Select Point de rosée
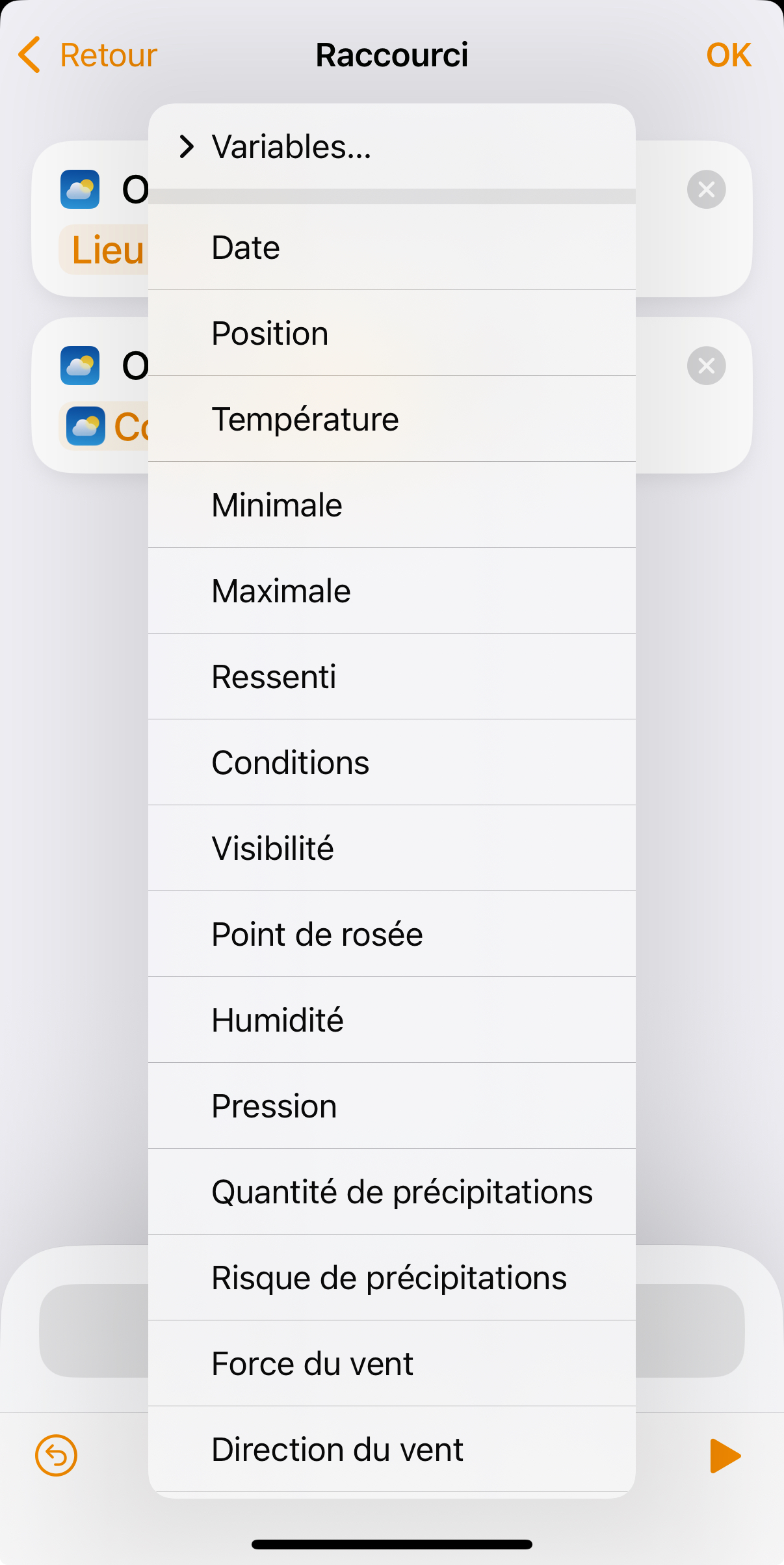This screenshot has width=784, height=1565. click(x=392, y=934)
